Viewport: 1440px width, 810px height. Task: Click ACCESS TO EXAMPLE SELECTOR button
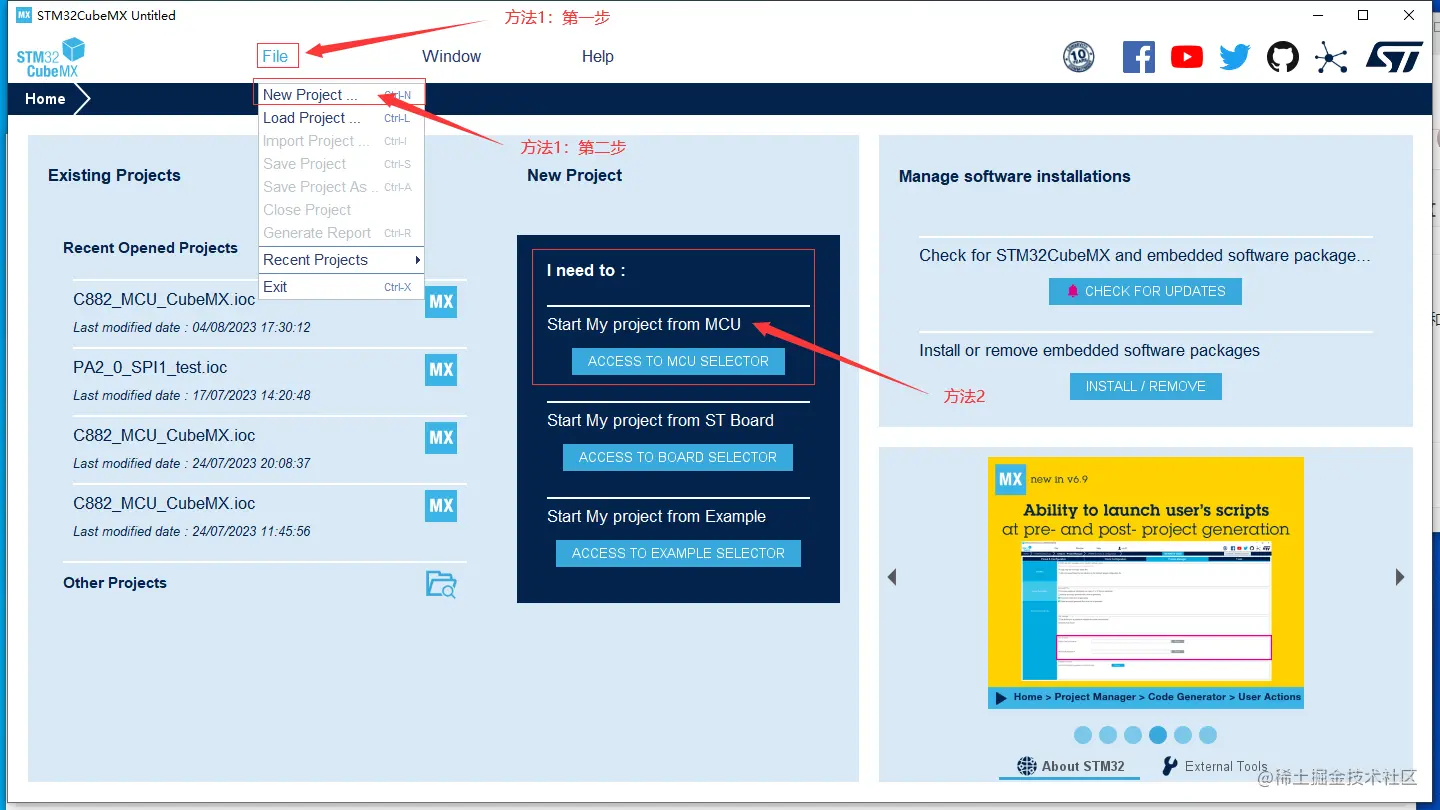[678, 554]
